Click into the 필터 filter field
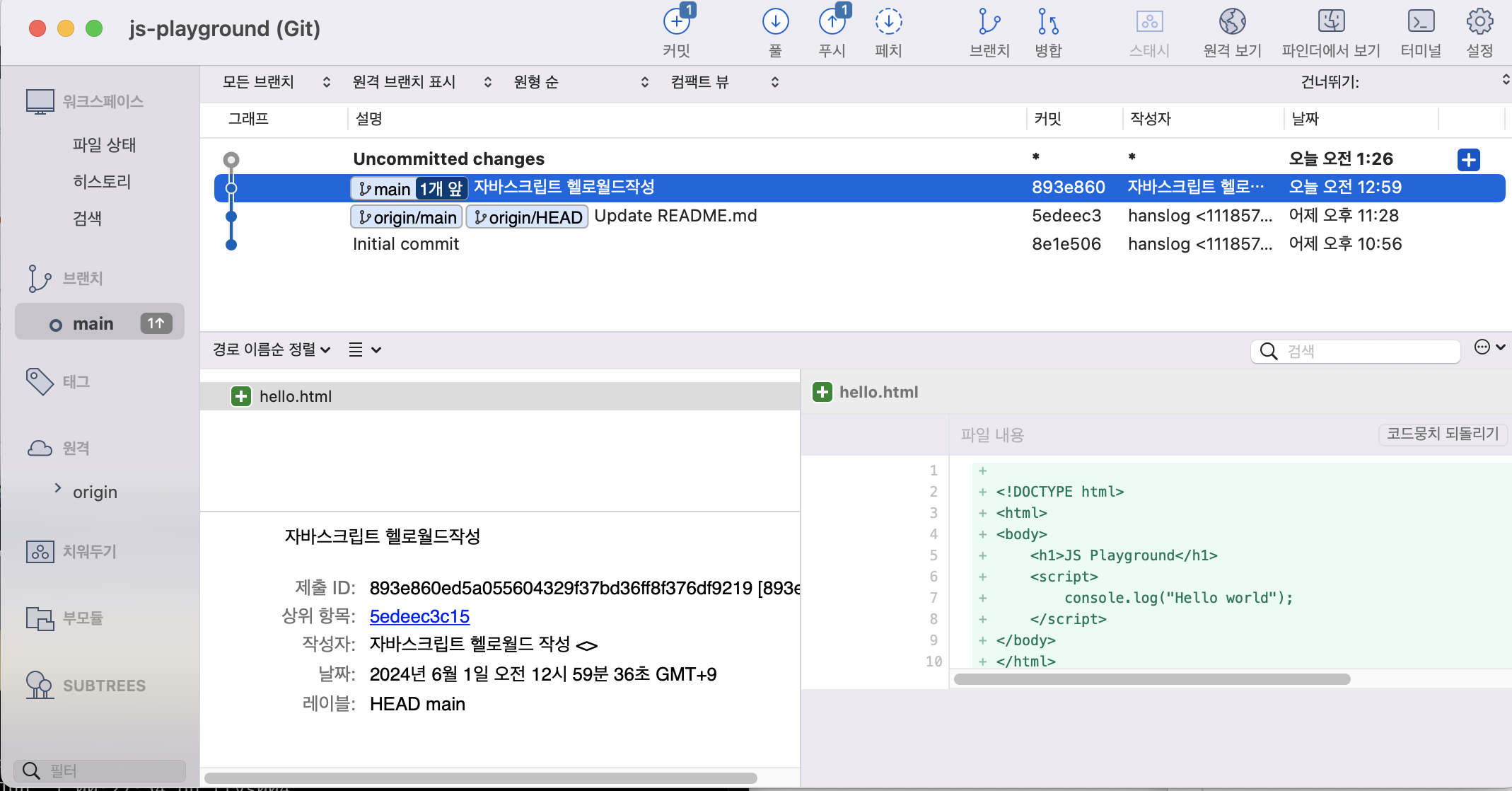Screen dimensions: 1512x791 tap(100, 770)
